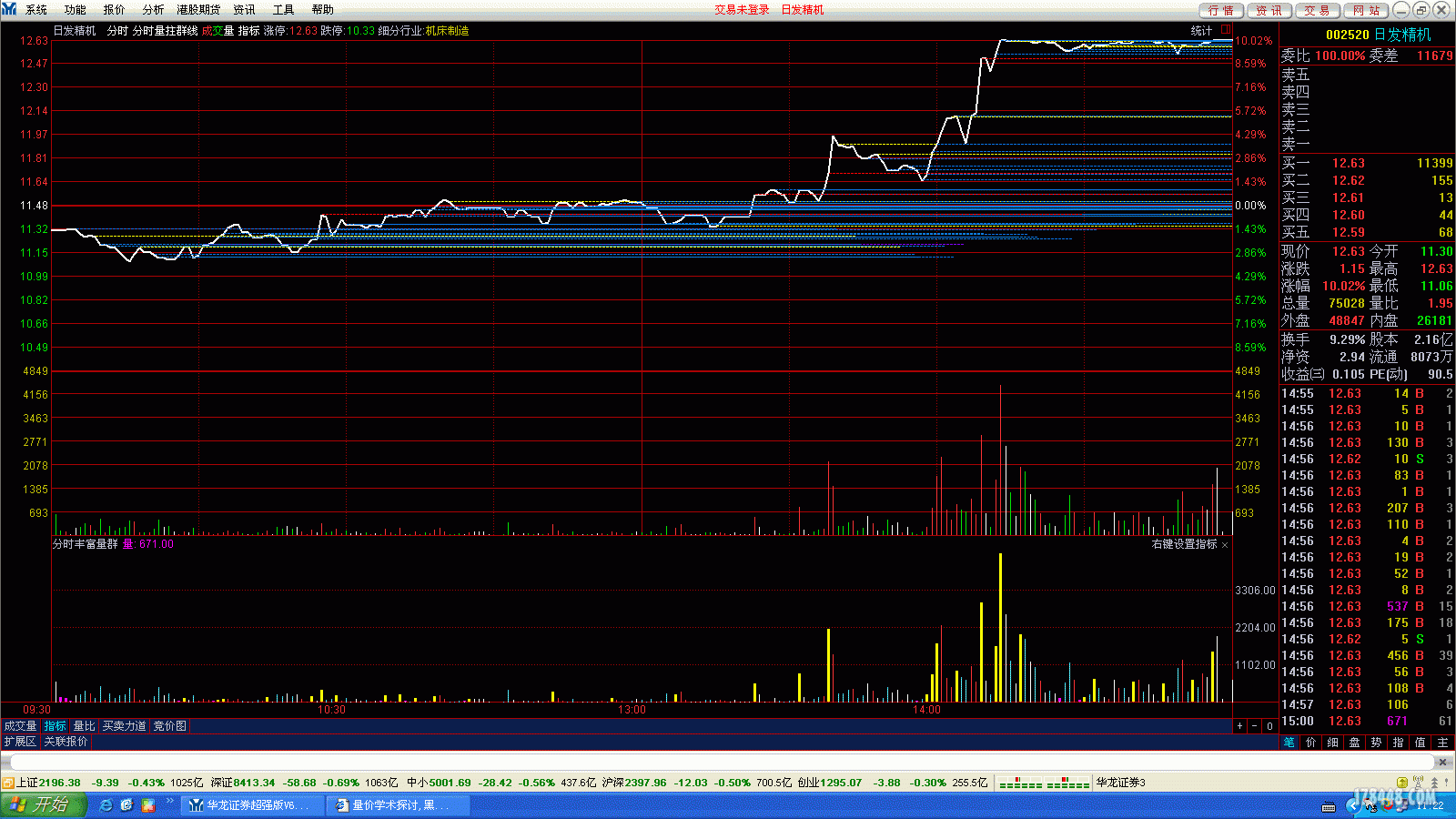Click the 资讯 button at top right
Viewport: 1456px width, 819px height.
tap(1269, 10)
